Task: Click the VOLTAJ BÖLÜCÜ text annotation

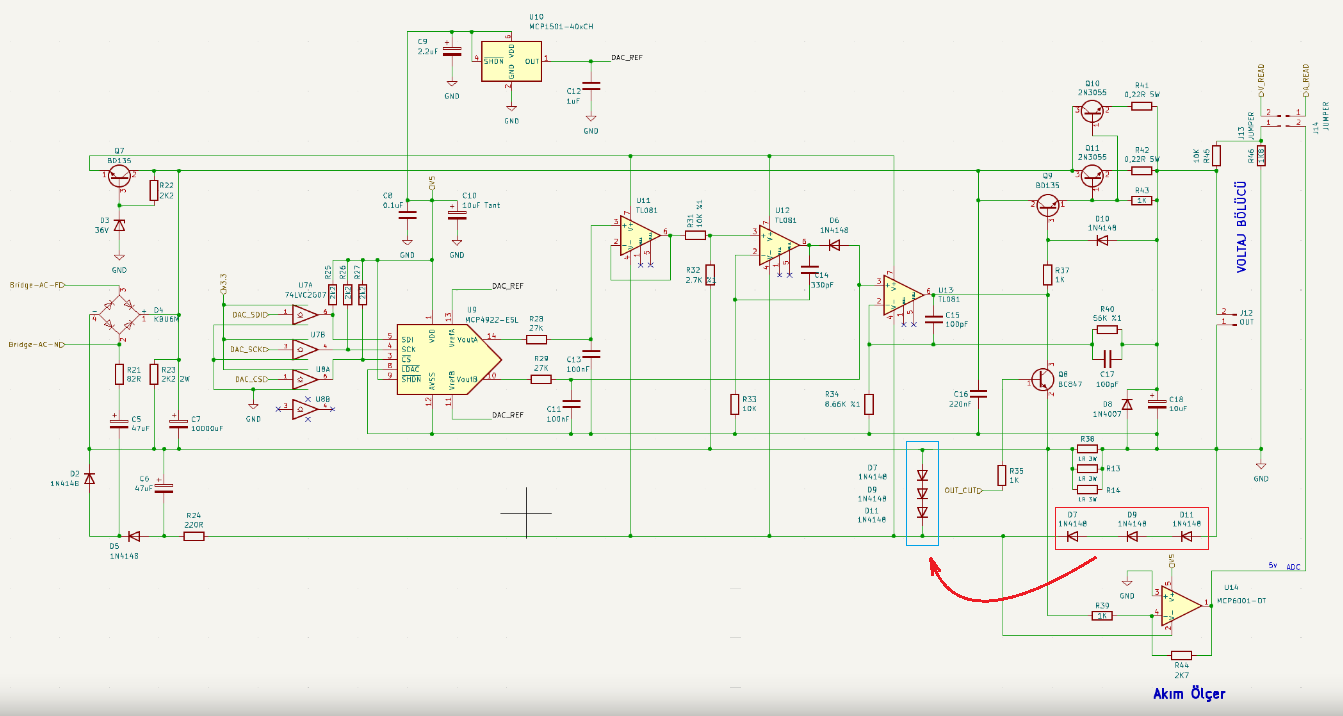Action: tap(1240, 227)
